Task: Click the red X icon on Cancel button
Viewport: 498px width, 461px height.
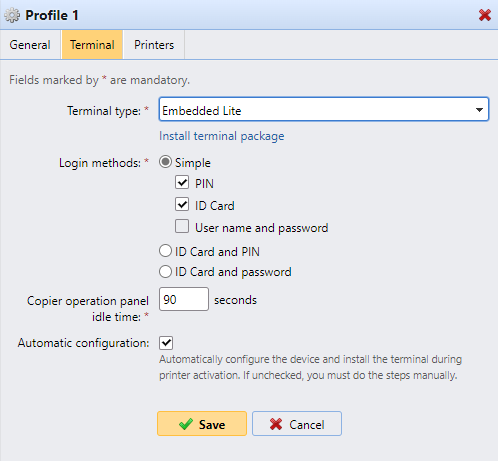Action: pos(276,424)
